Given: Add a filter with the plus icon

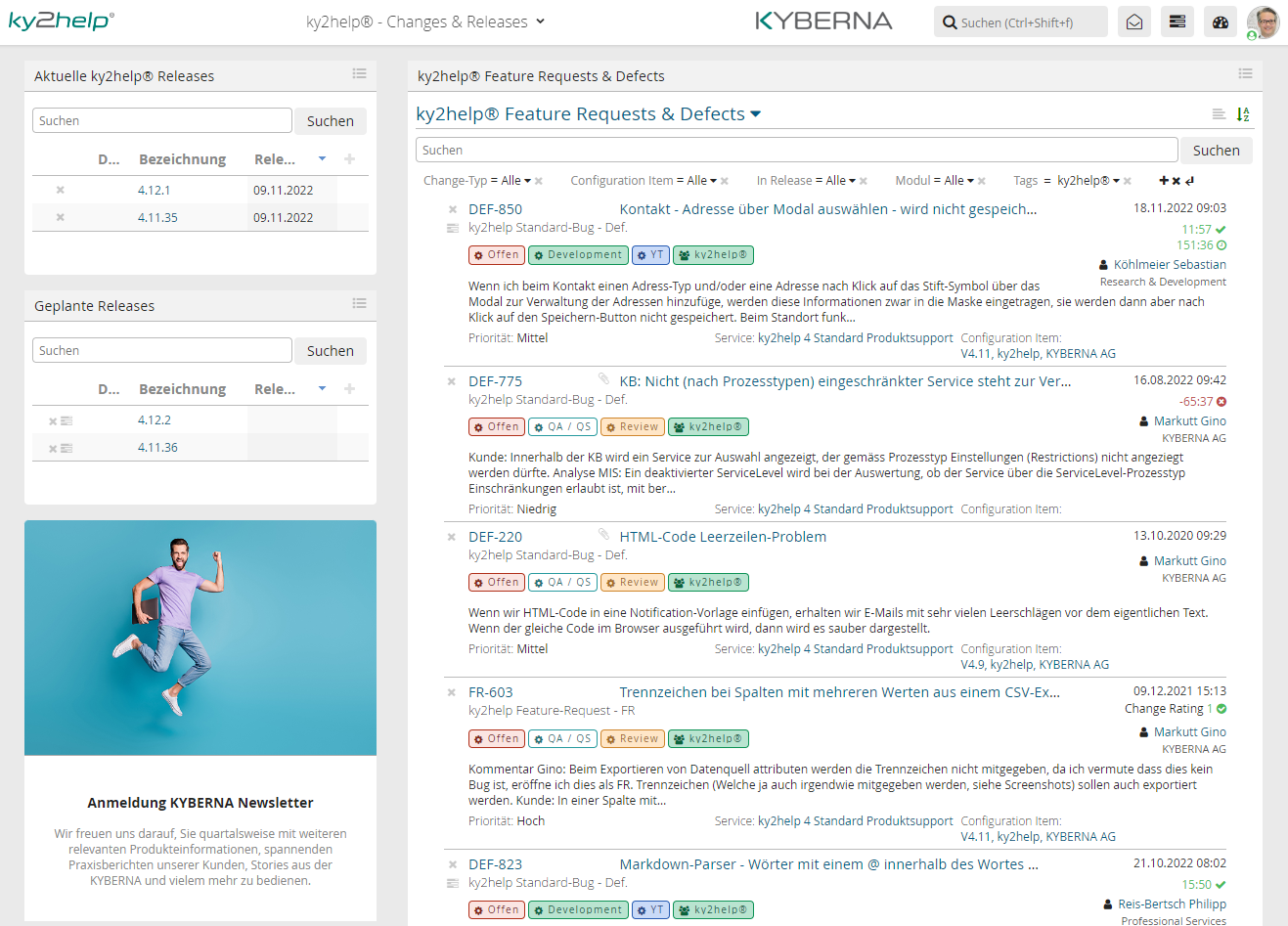Looking at the screenshot, I should tap(1164, 181).
